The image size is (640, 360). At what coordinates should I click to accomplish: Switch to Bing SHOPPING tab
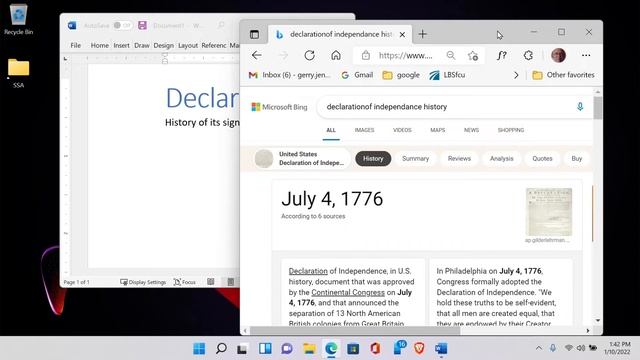point(511,130)
